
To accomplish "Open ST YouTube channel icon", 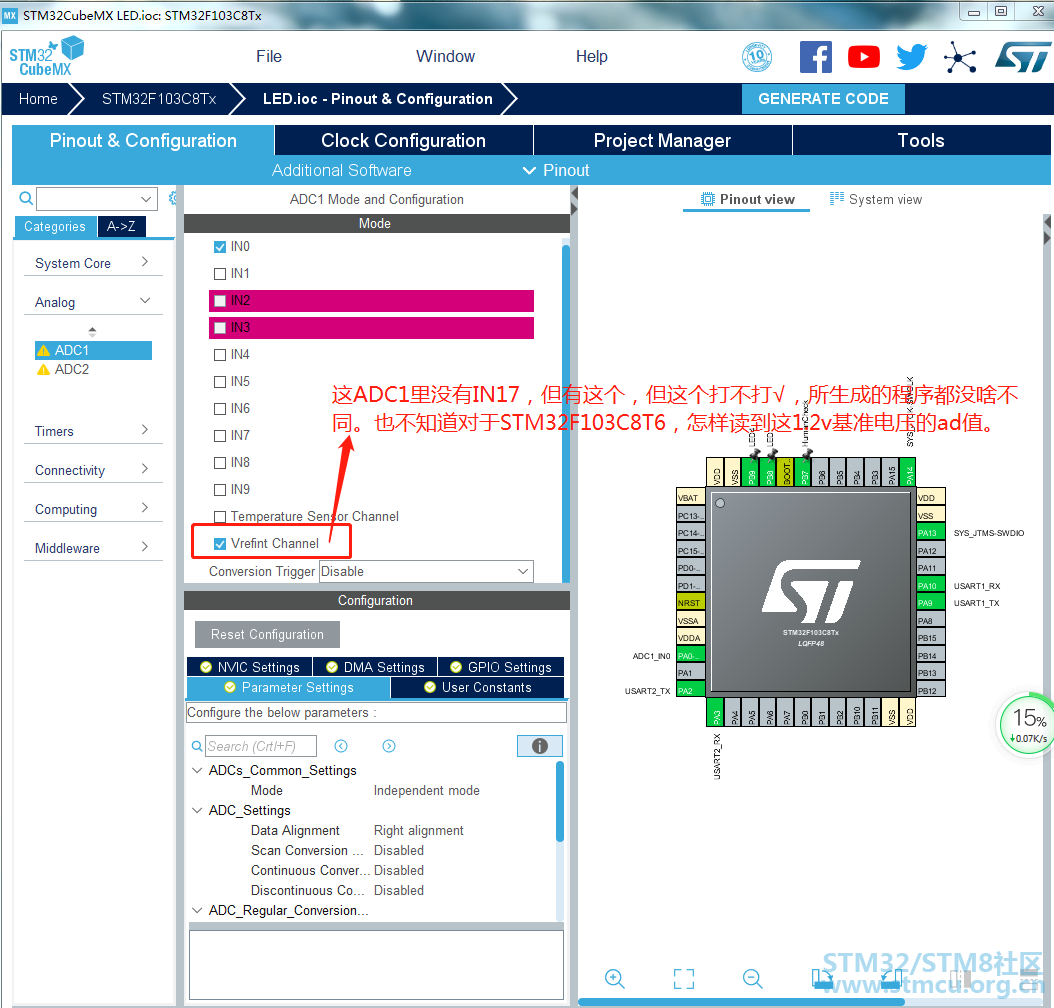I will tap(864, 57).
